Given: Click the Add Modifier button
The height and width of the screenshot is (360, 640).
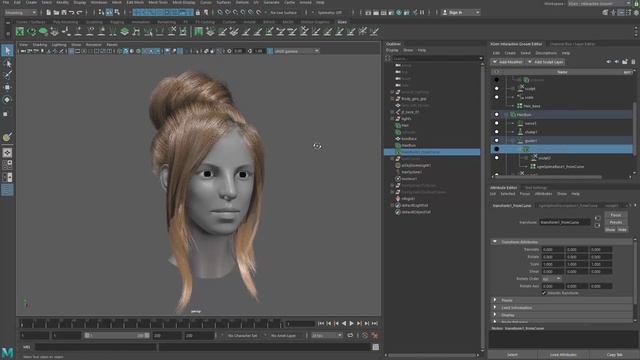Looking at the screenshot, I should 507,62.
